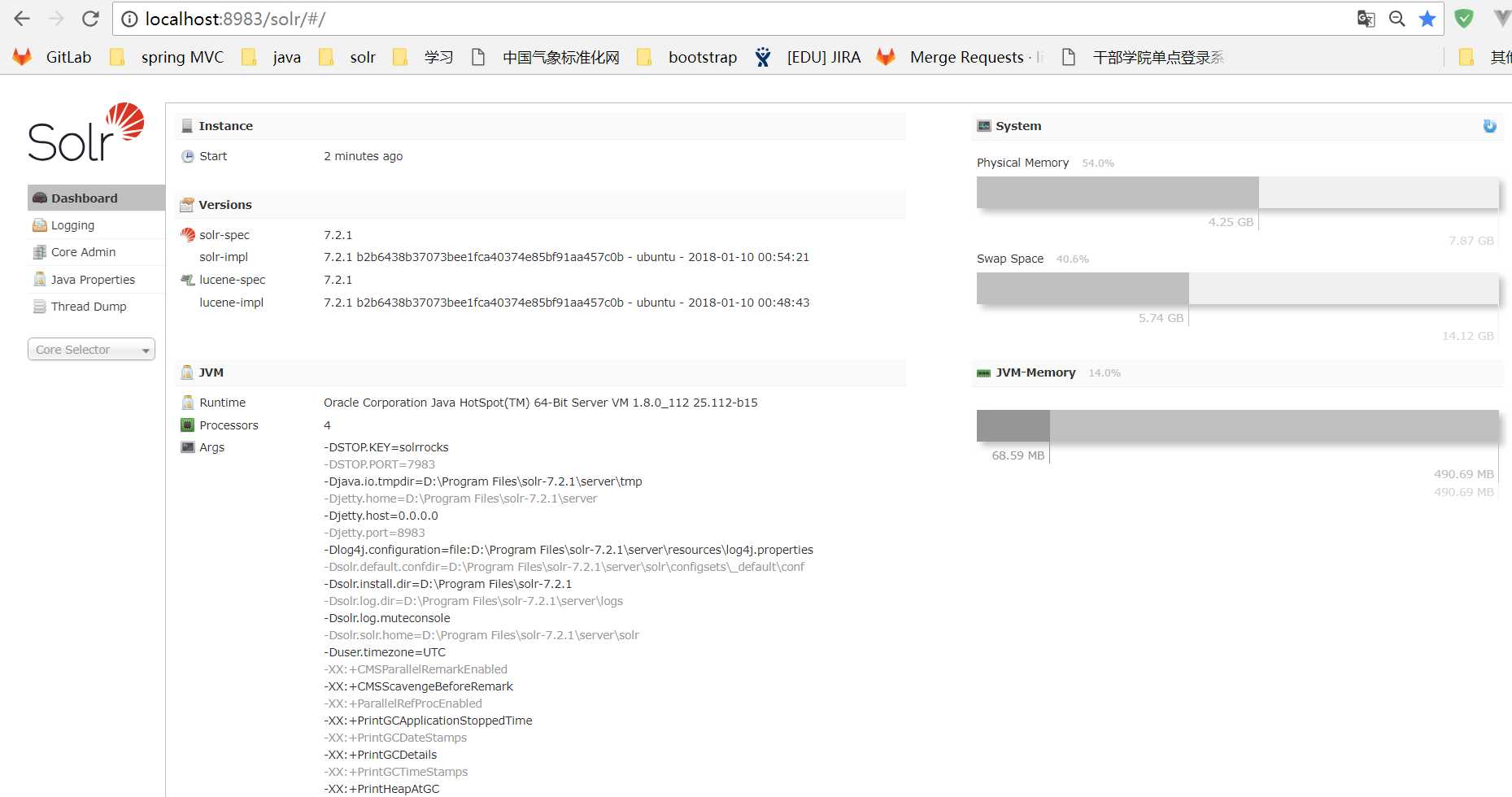Open the Dashboard menu item
This screenshot has width=1512, height=797.
tap(96, 198)
